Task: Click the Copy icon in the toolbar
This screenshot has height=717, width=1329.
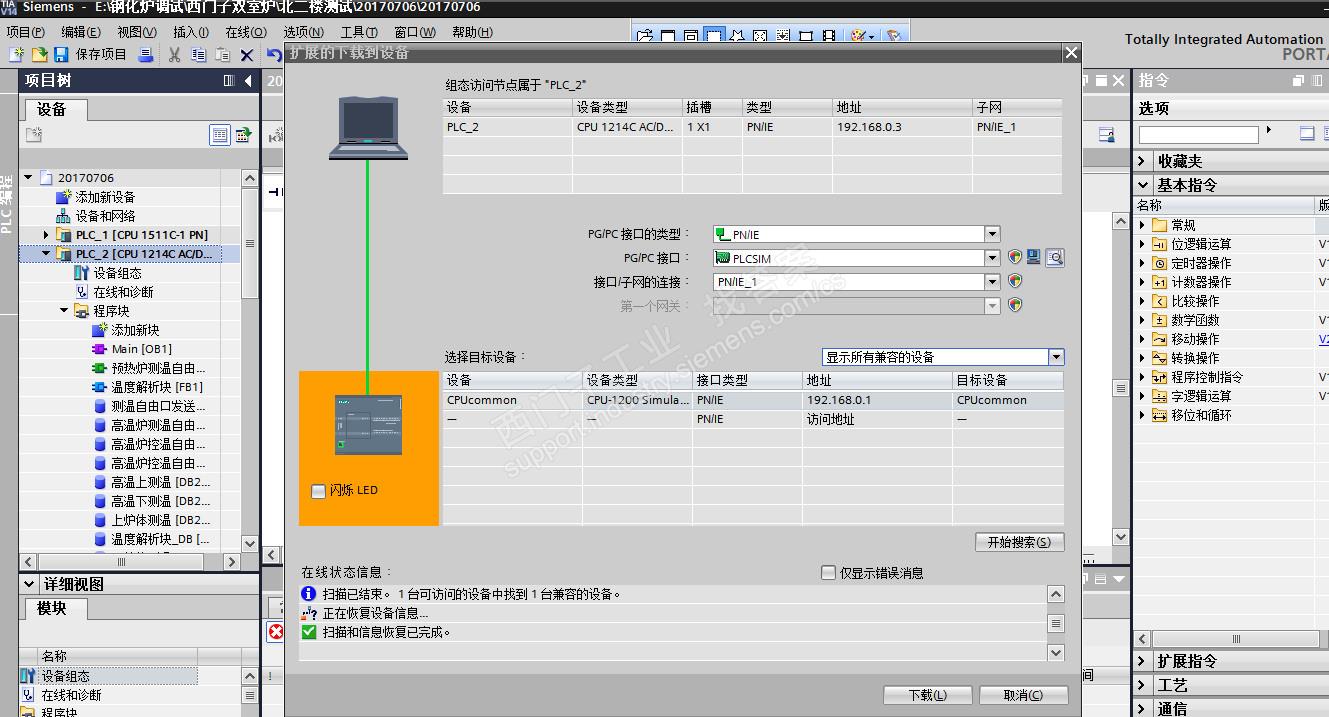Action: 199,55
